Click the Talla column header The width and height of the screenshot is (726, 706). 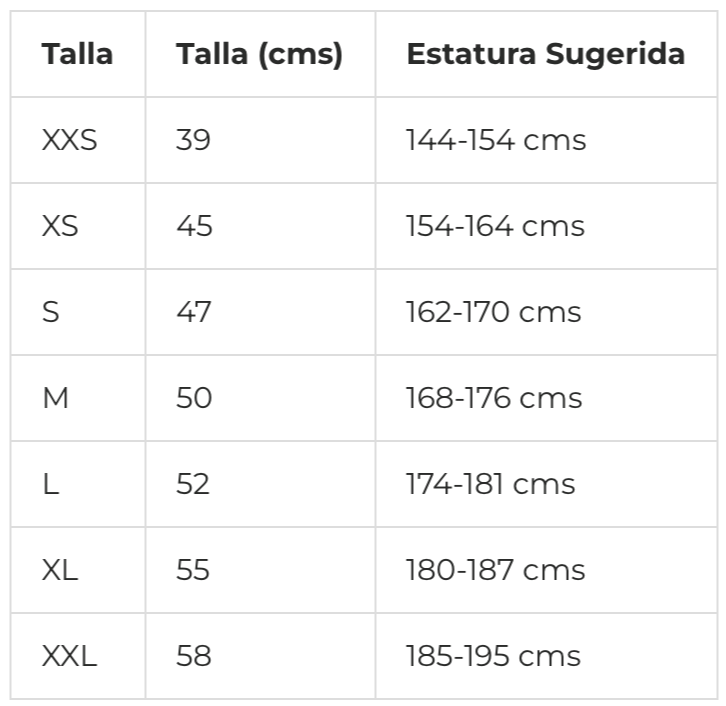(78, 54)
